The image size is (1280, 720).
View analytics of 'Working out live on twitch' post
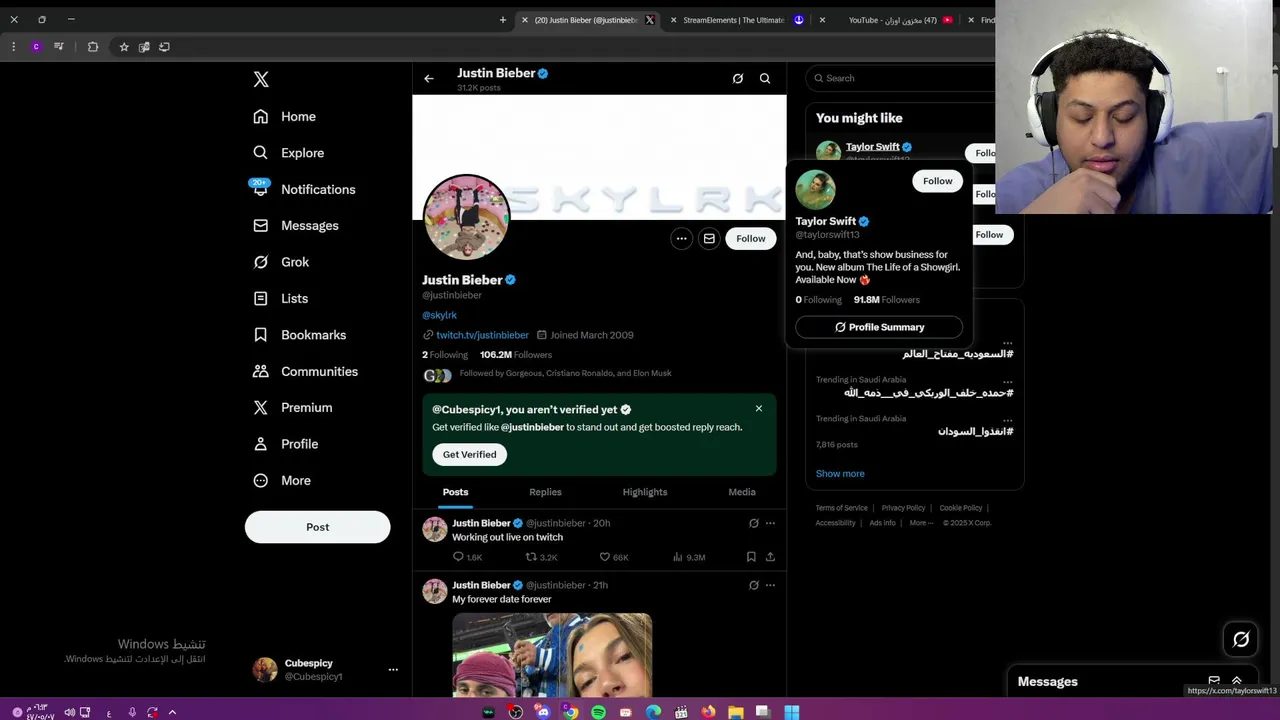tap(689, 557)
